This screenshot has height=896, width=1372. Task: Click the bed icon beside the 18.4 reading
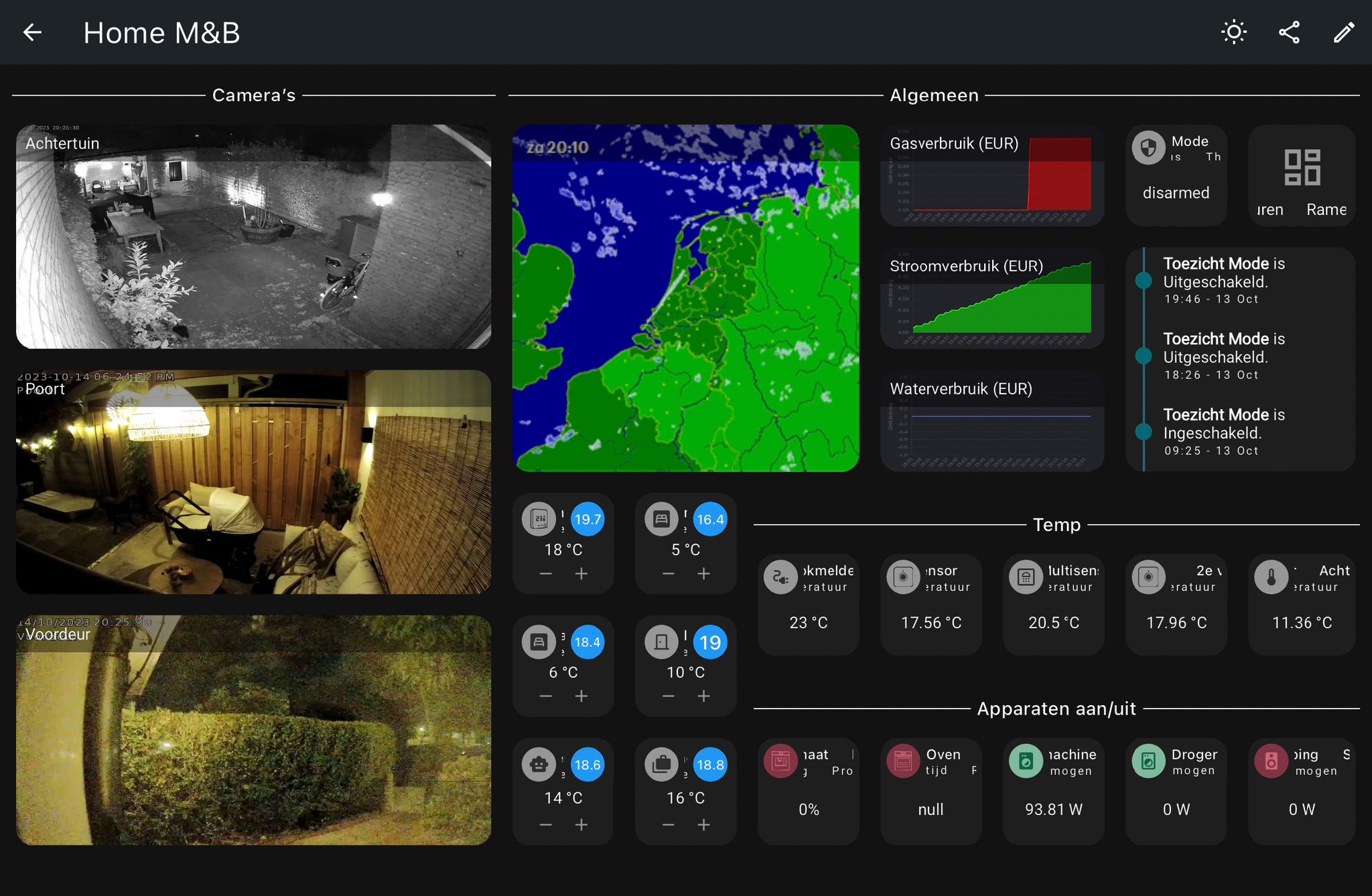point(539,642)
